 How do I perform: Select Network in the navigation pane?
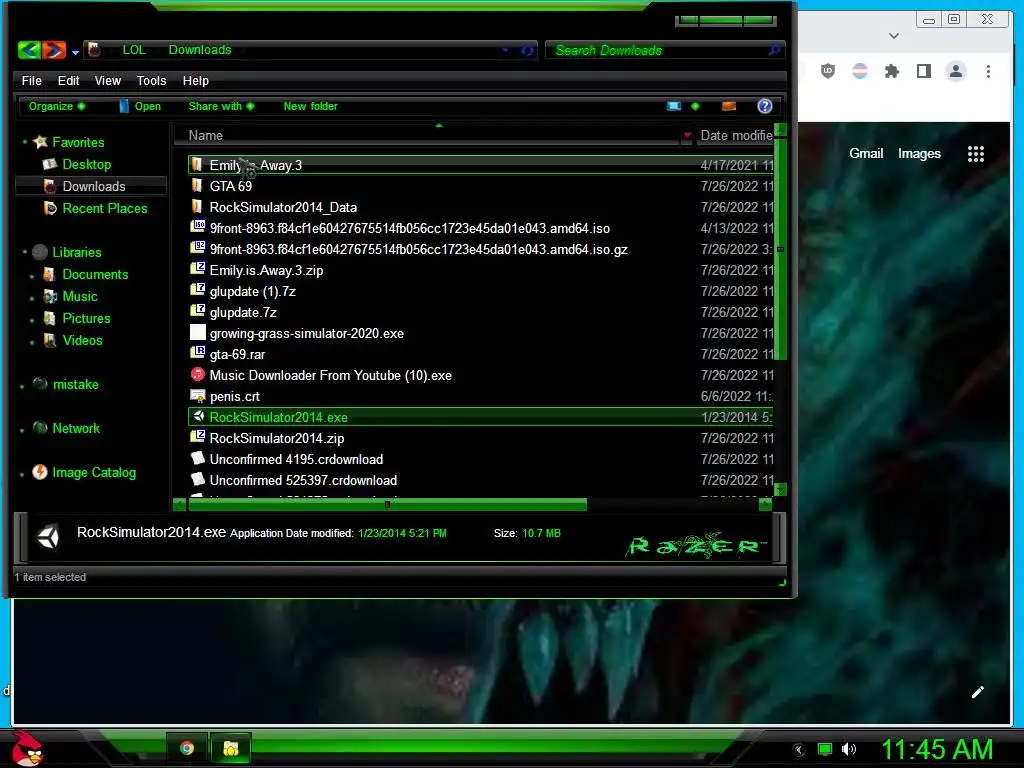click(76, 428)
